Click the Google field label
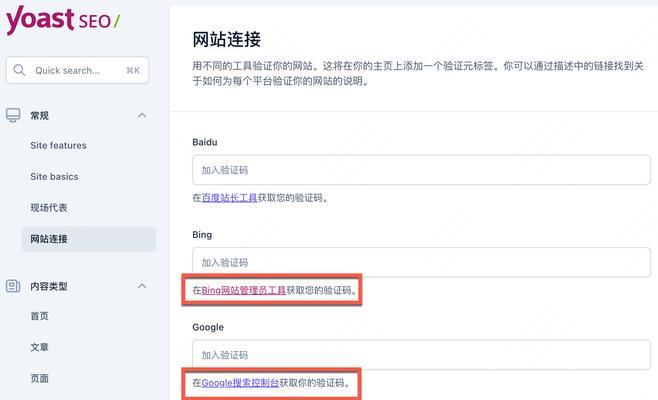658x400 pixels. pos(208,327)
